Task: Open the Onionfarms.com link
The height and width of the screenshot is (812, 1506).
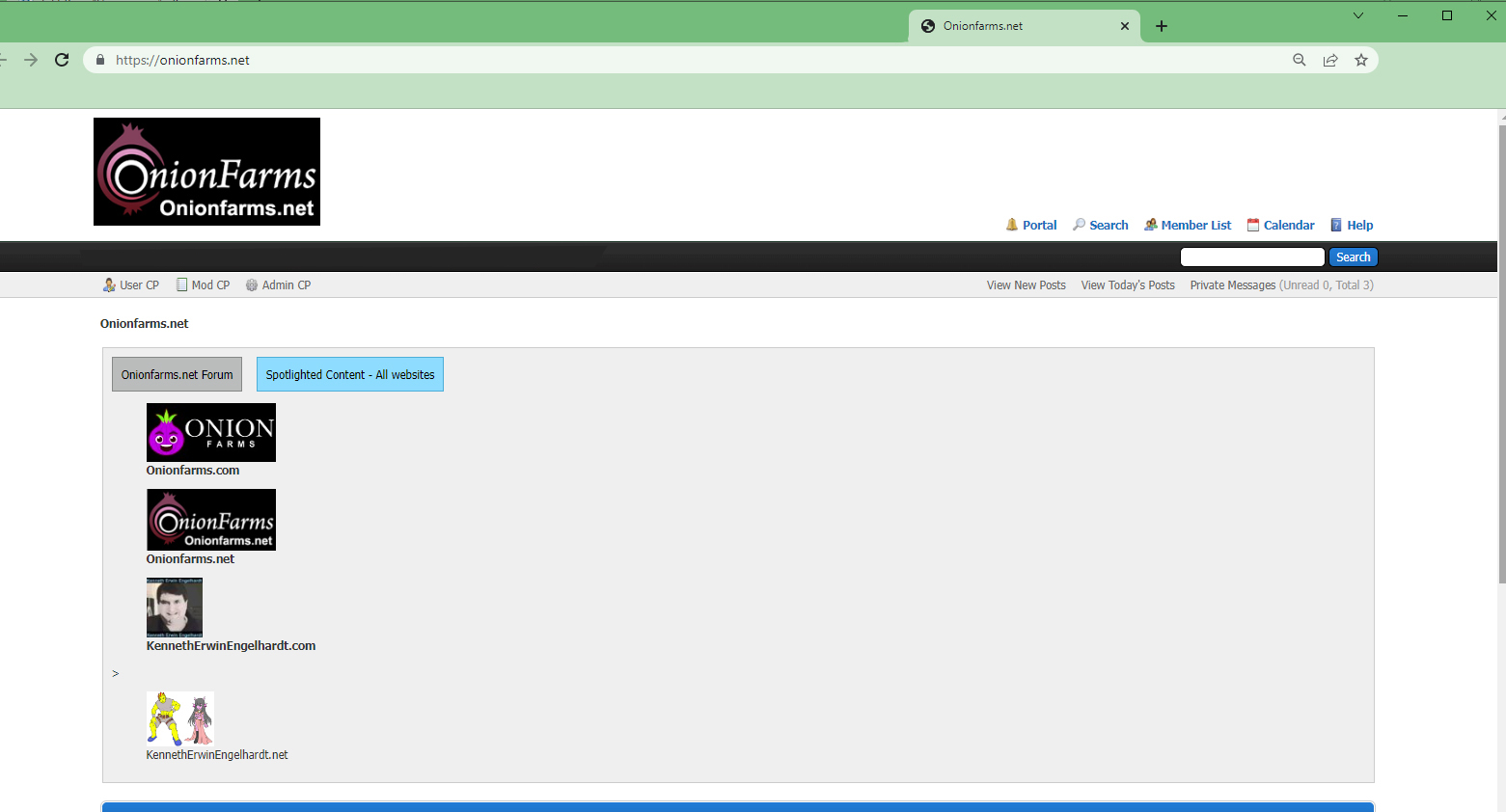Action: (193, 471)
